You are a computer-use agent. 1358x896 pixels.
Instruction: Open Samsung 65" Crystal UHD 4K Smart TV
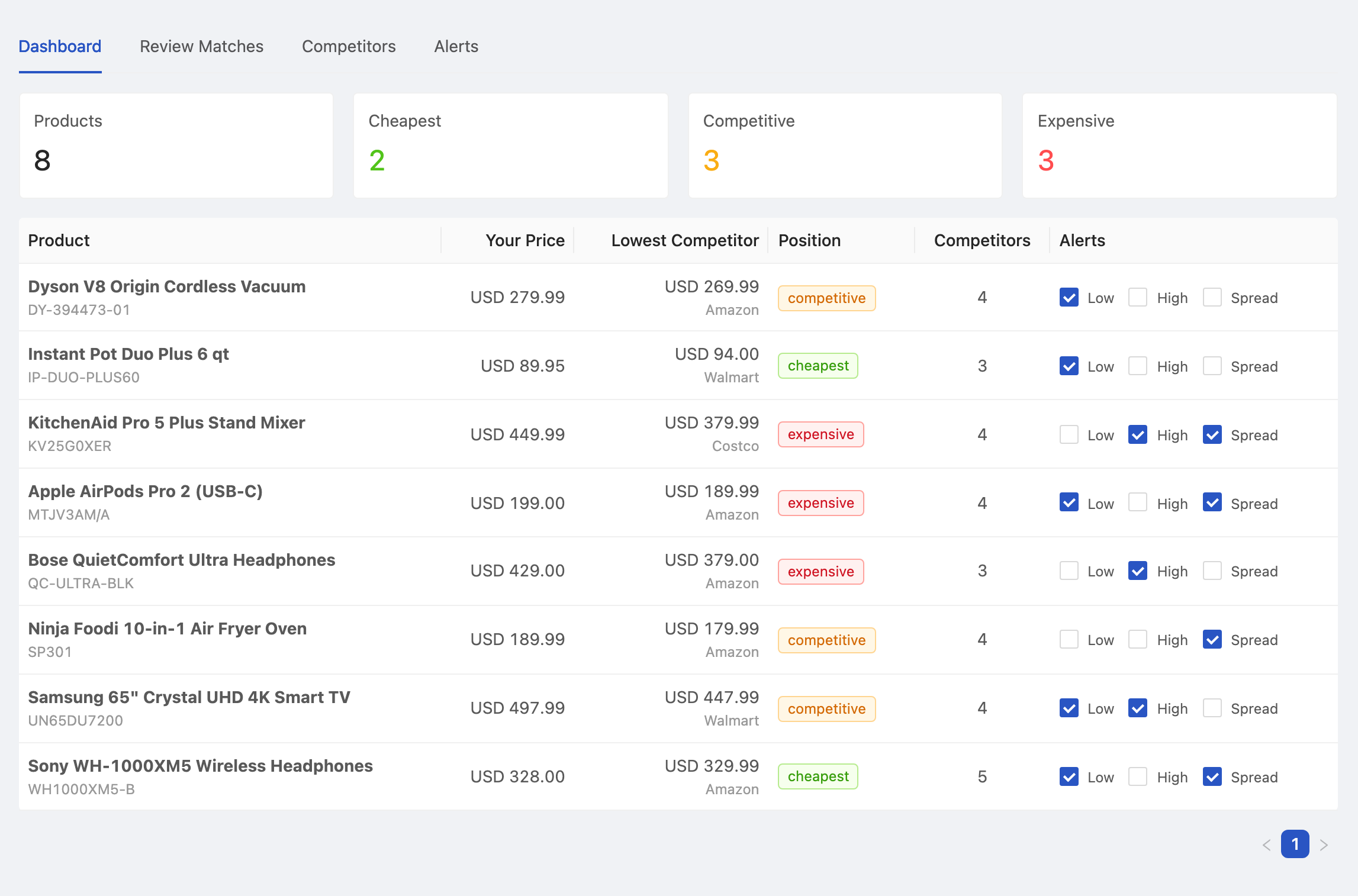click(189, 697)
